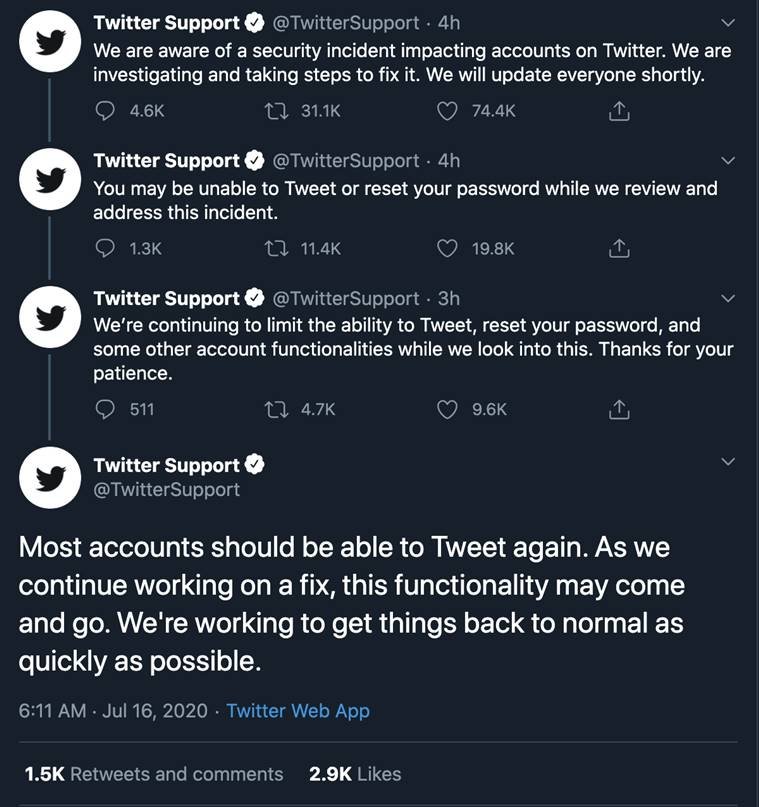759x807 pixels.
Task: Share the password reset tweet
Action: 619,249
